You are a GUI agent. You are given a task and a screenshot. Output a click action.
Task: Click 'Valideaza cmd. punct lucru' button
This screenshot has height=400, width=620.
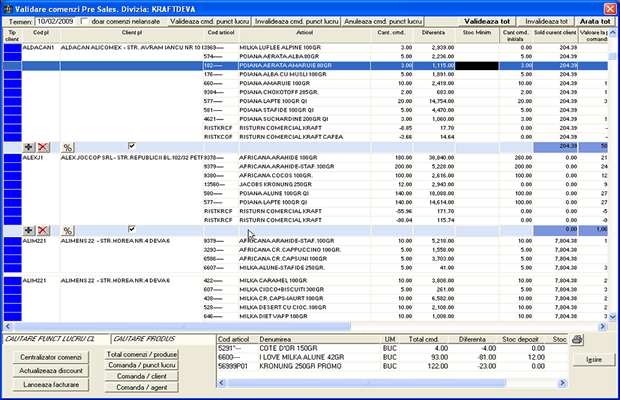[209, 21]
